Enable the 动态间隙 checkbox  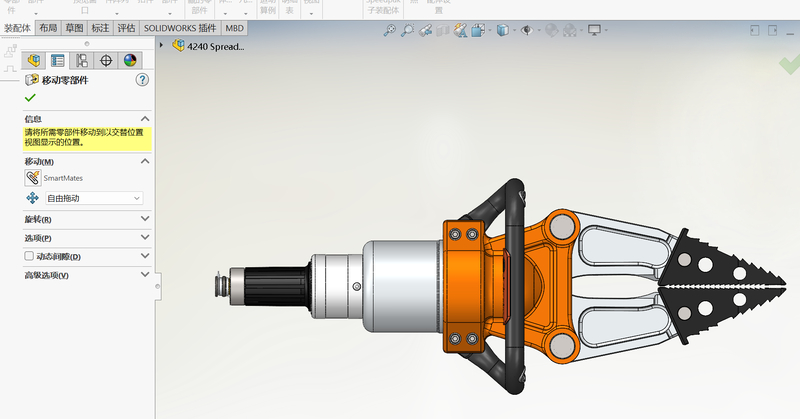click(30, 257)
